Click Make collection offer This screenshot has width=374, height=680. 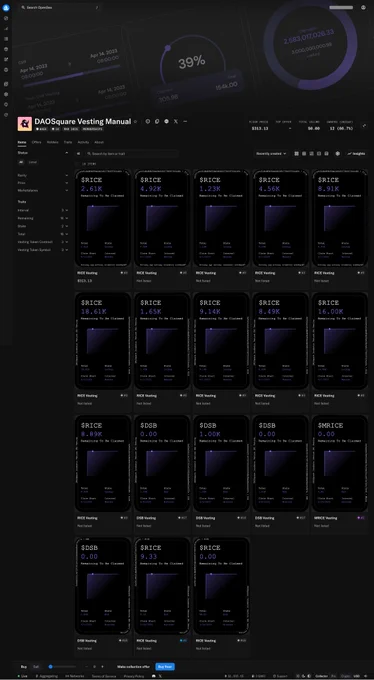click(133, 666)
